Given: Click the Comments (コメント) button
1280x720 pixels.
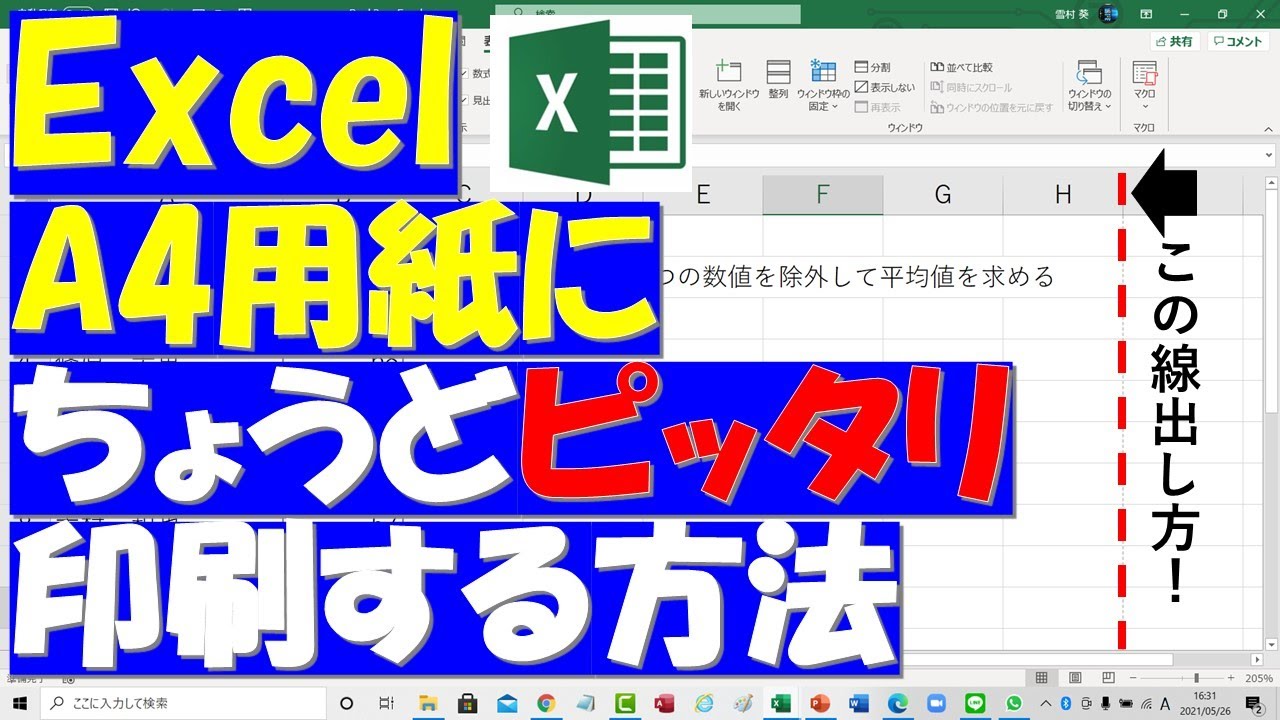Looking at the screenshot, I should pyautogui.click(x=1238, y=42).
